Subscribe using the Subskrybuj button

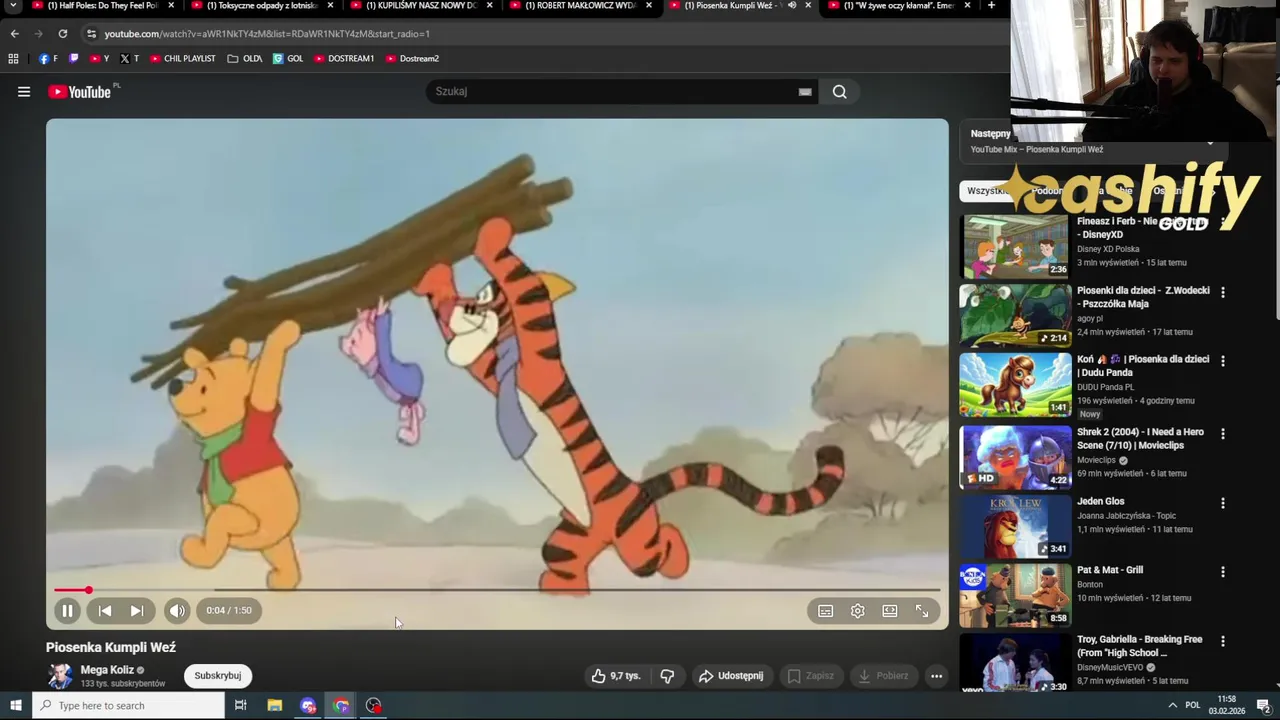pyautogui.click(x=218, y=676)
